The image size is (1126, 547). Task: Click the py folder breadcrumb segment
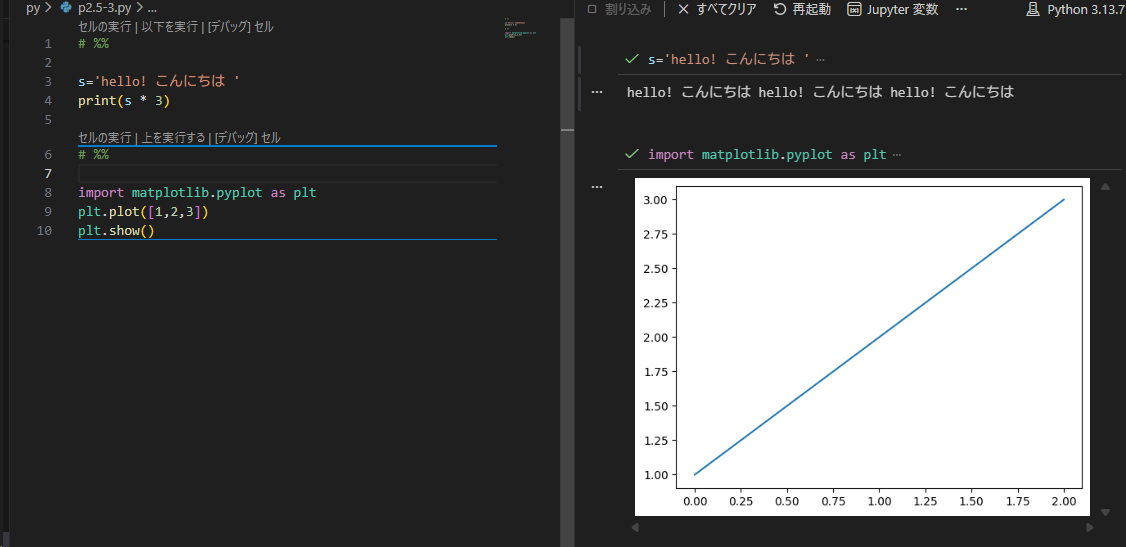(33, 7)
